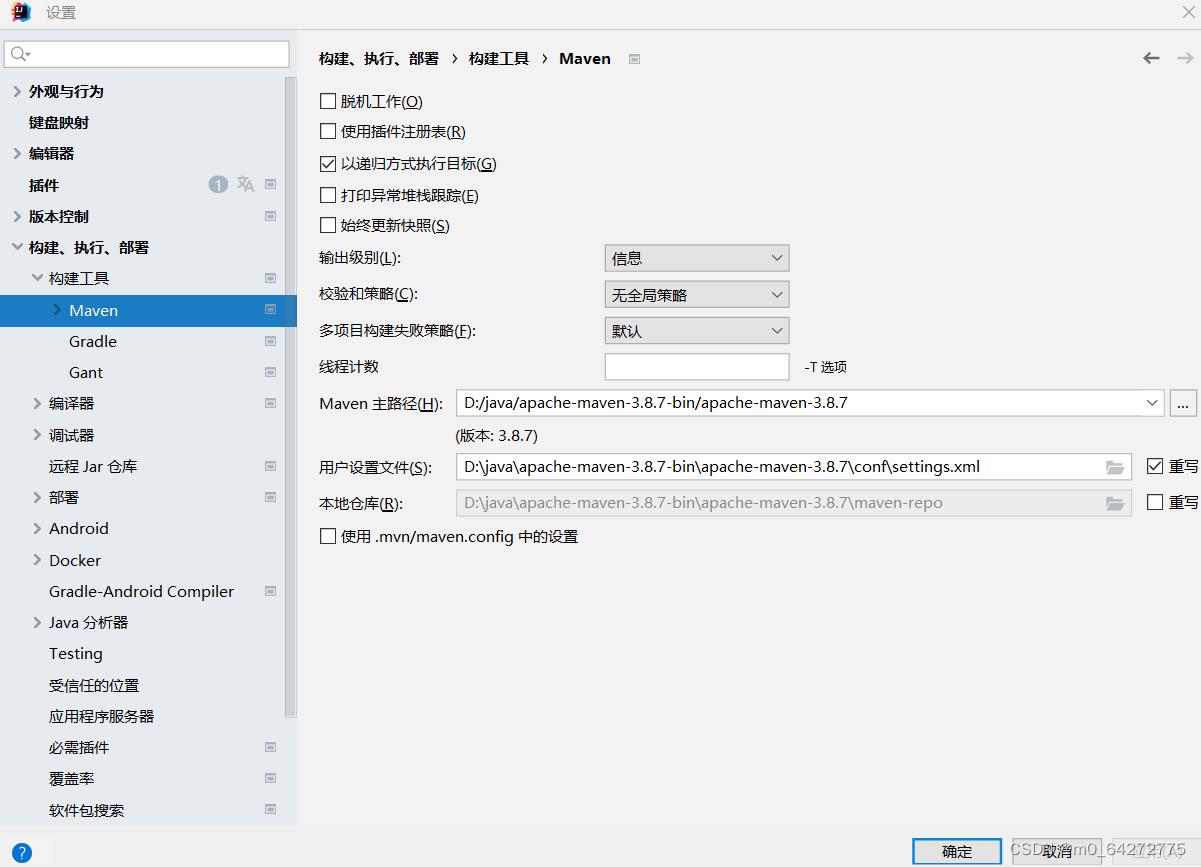This screenshot has width=1201, height=867.
Task: Collapse the 构建工具 tree node
Action: tap(37, 278)
